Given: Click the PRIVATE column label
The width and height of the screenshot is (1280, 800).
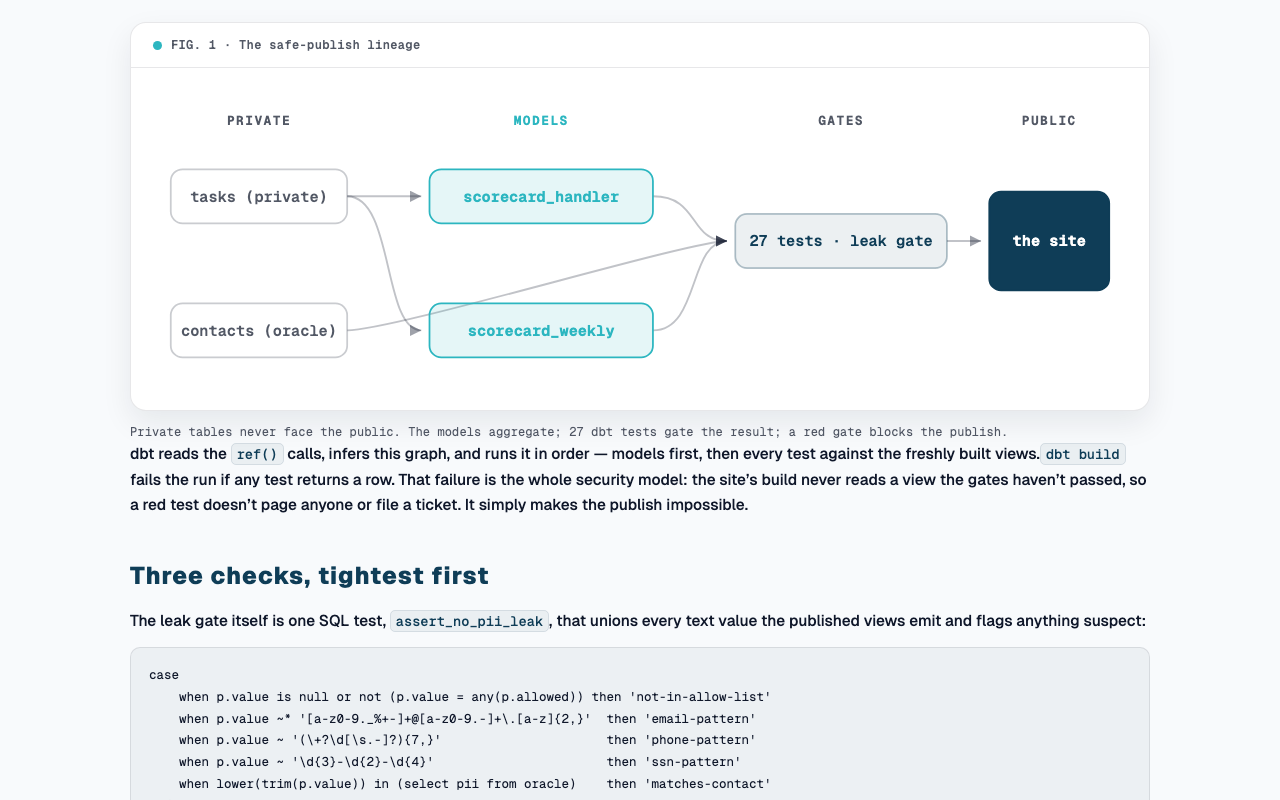Looking at the screenshot, I should [x=259, y=121].
